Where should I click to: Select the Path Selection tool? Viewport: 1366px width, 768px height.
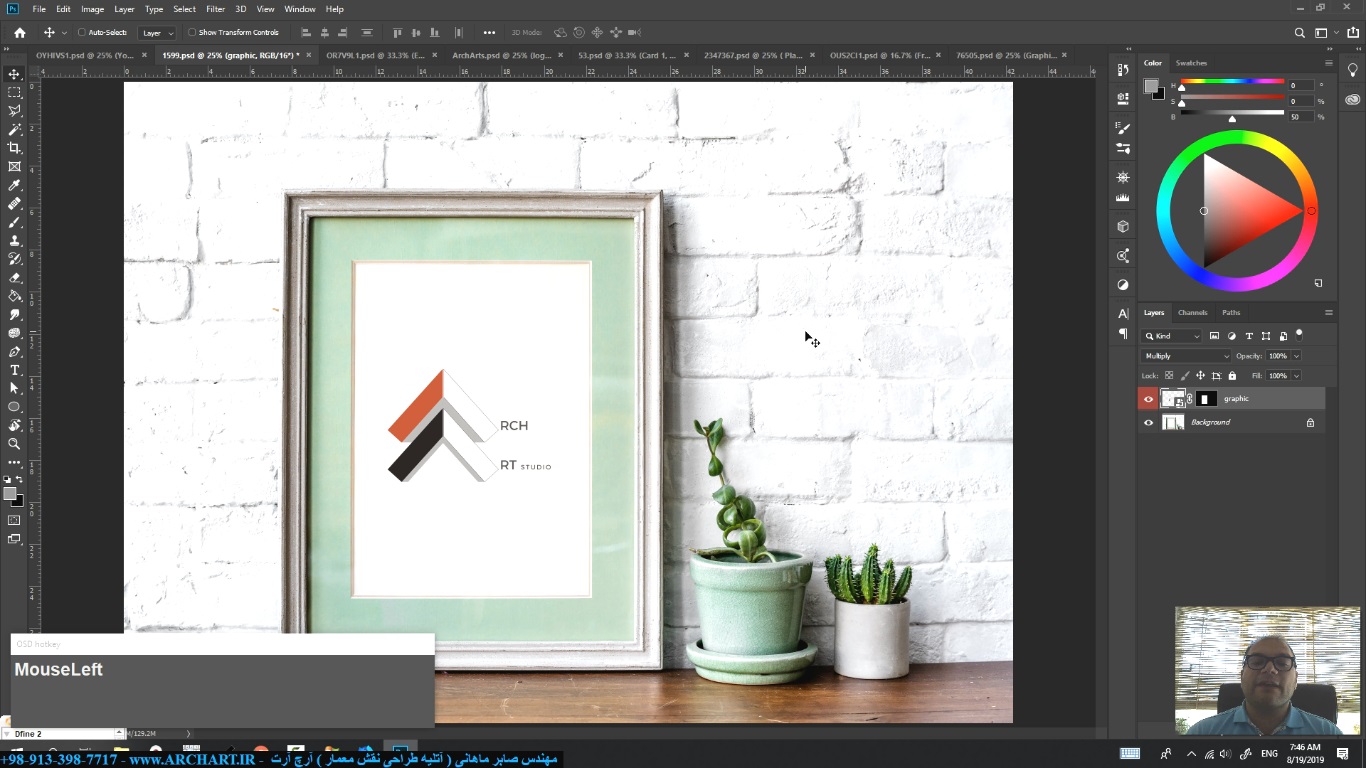click(14, 388)
